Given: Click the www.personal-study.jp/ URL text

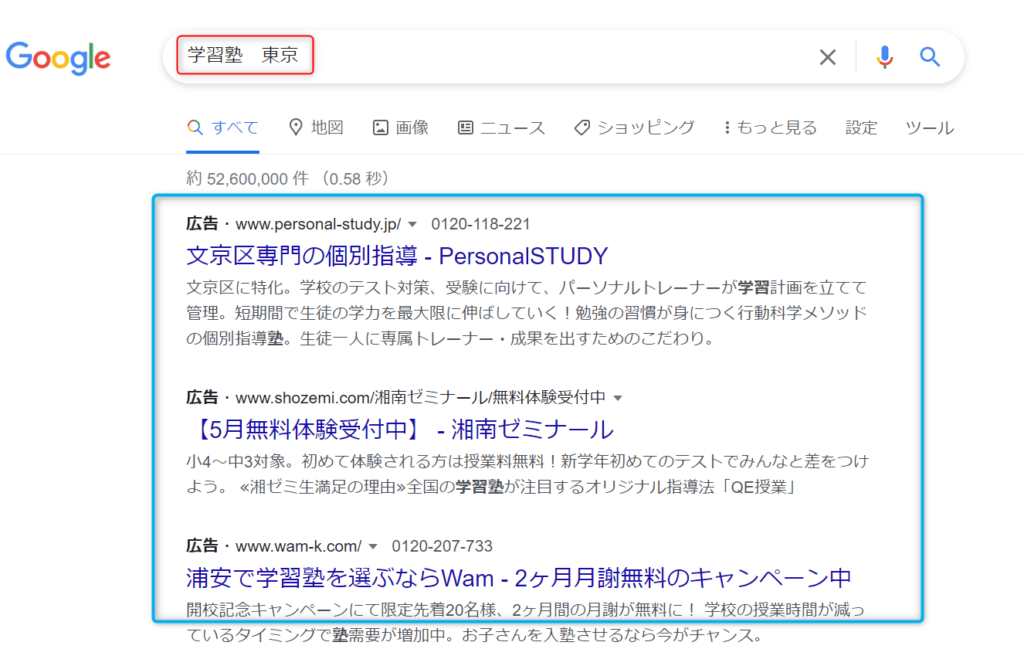Looking at the screenshot, I should 318,224.
